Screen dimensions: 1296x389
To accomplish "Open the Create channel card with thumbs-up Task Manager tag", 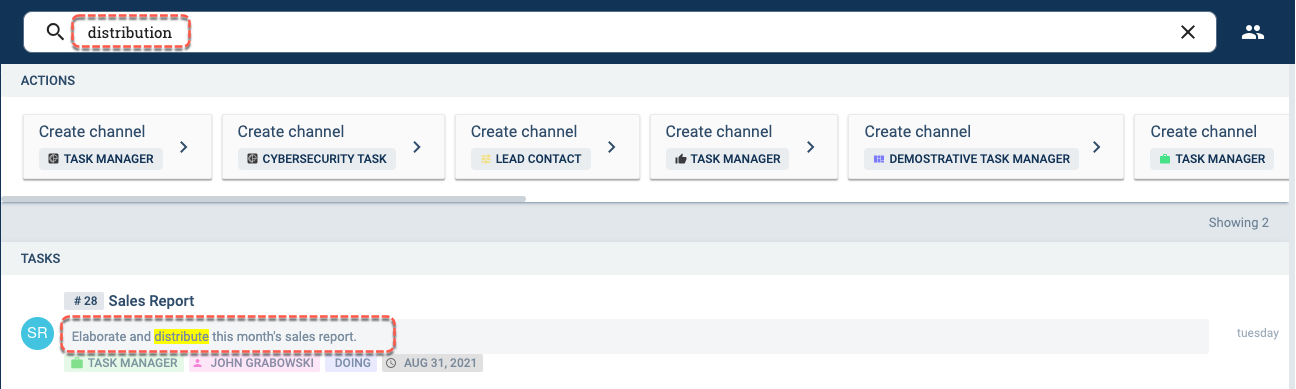I will coord(744,146).
